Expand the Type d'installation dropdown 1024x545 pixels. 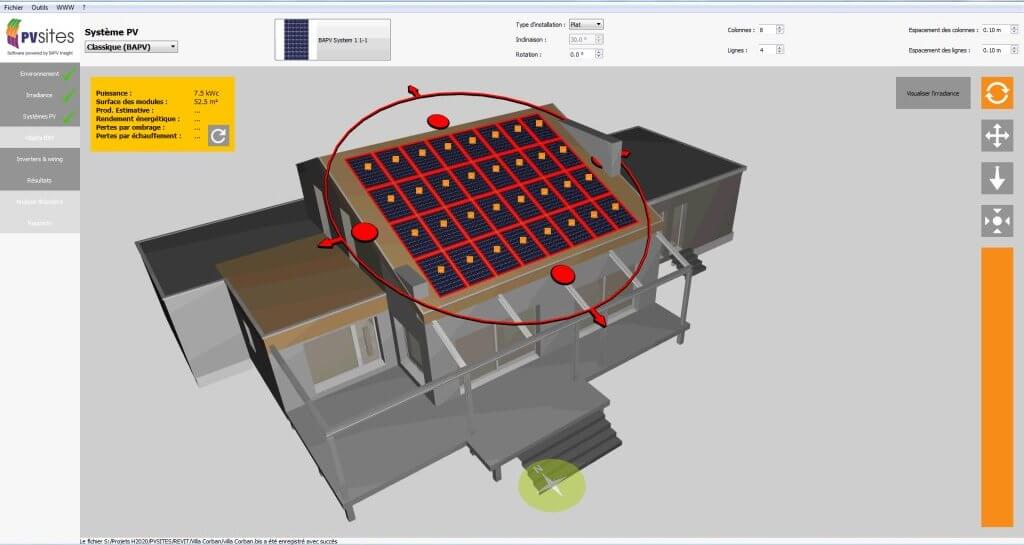[586, 24]
